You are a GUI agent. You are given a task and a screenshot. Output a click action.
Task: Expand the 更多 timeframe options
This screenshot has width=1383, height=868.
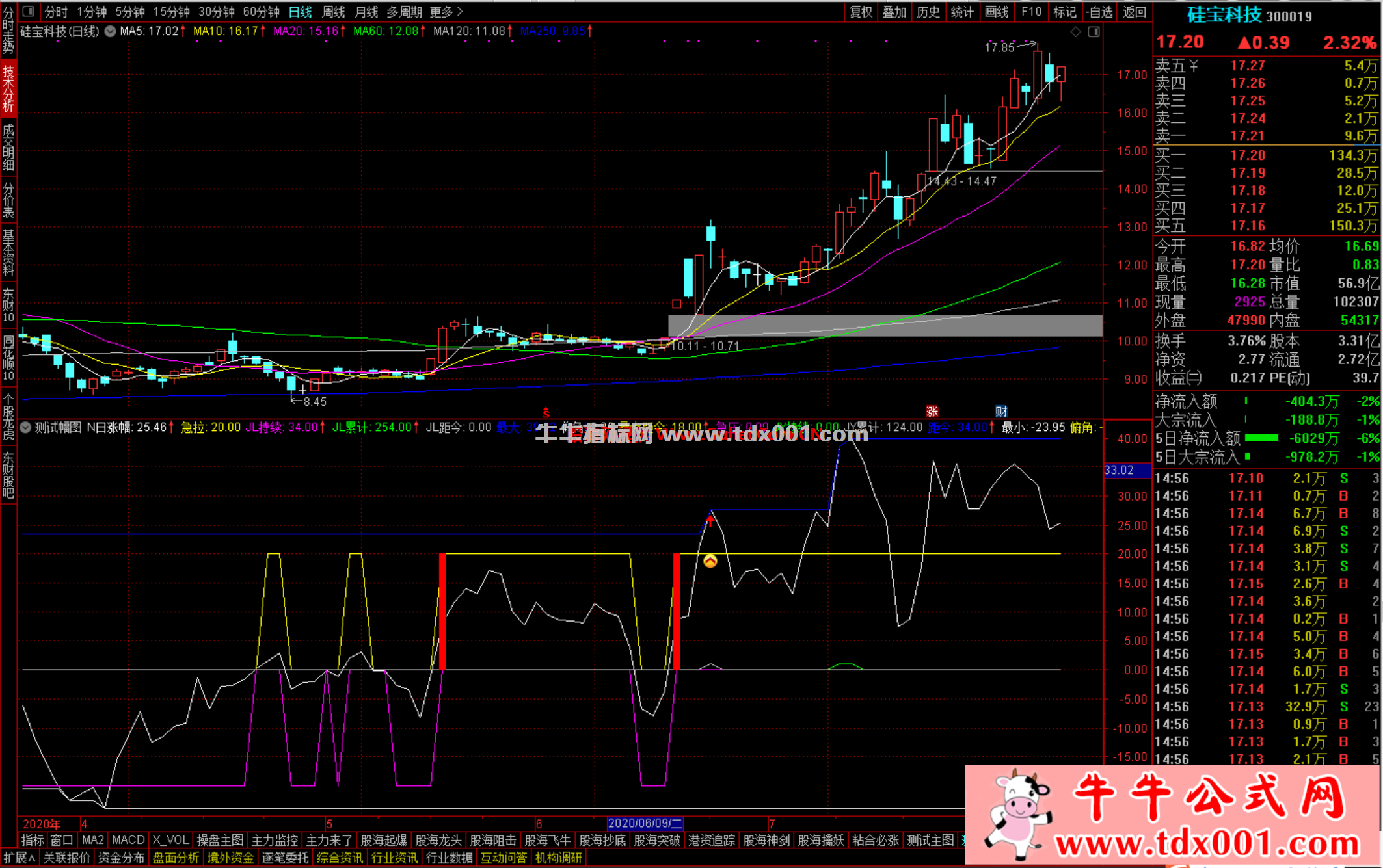(x=446, y=12)
